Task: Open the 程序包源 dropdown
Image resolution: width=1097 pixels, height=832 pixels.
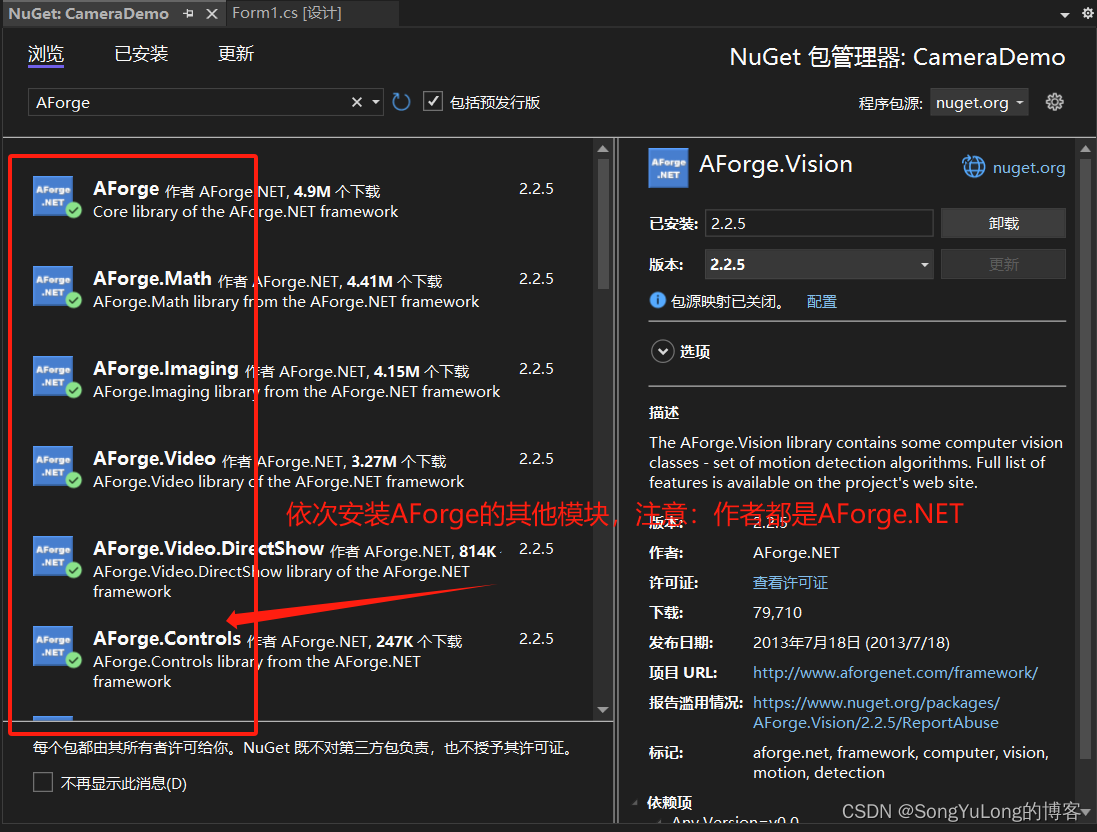Action: [x=978, y=101]
